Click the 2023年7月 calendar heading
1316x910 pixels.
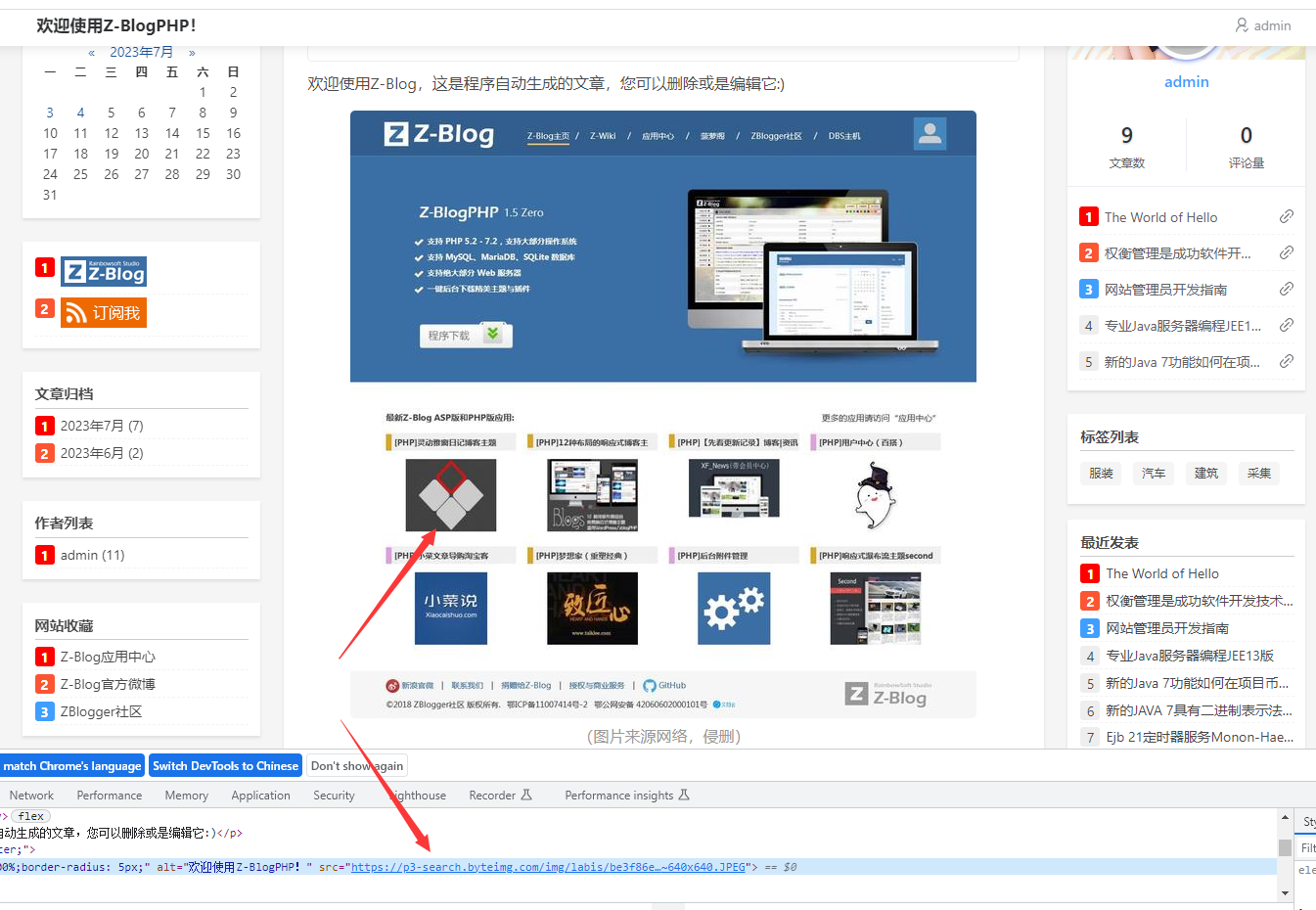(141, 52)
